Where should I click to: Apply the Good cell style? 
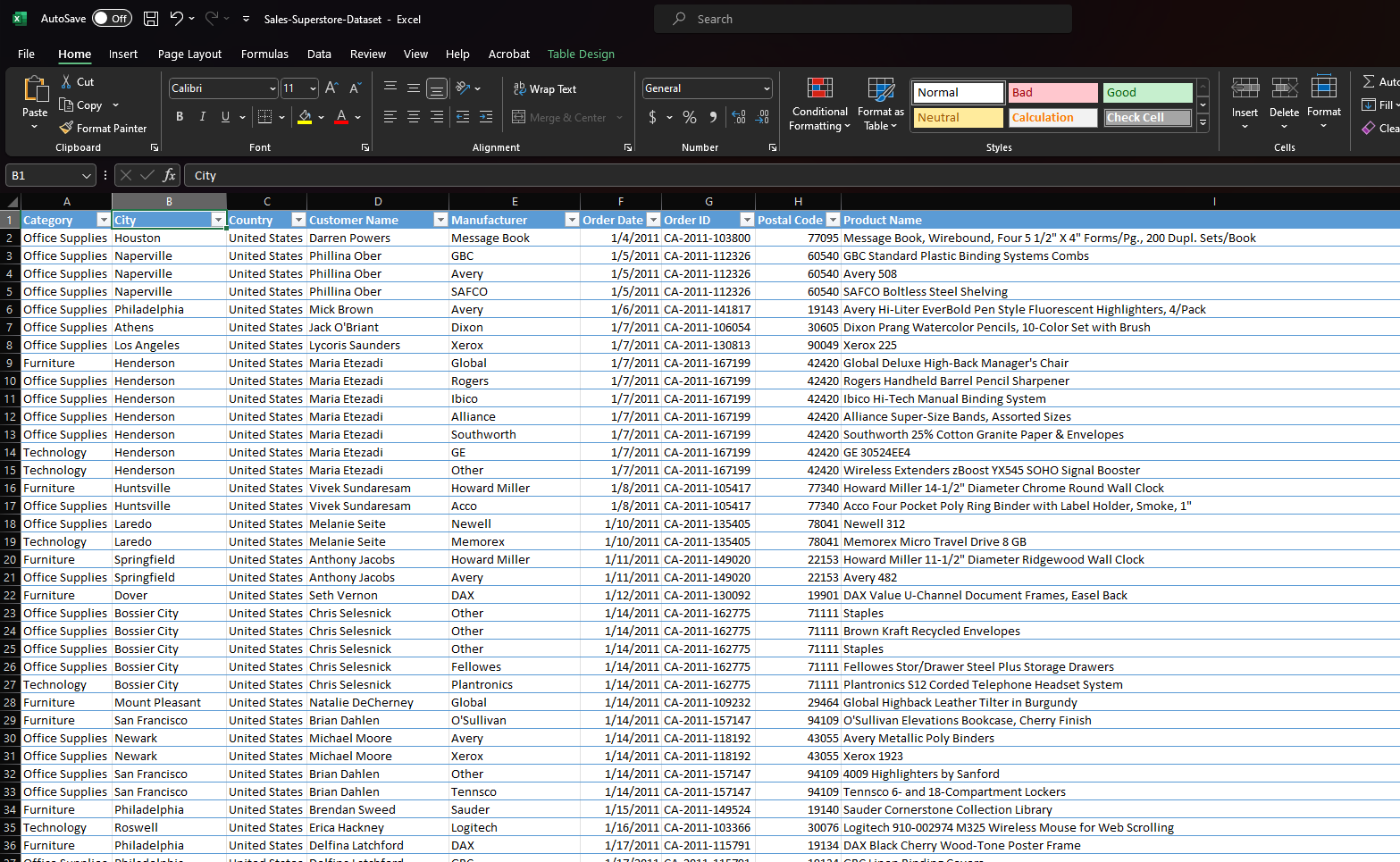[x=1147, y=92]
